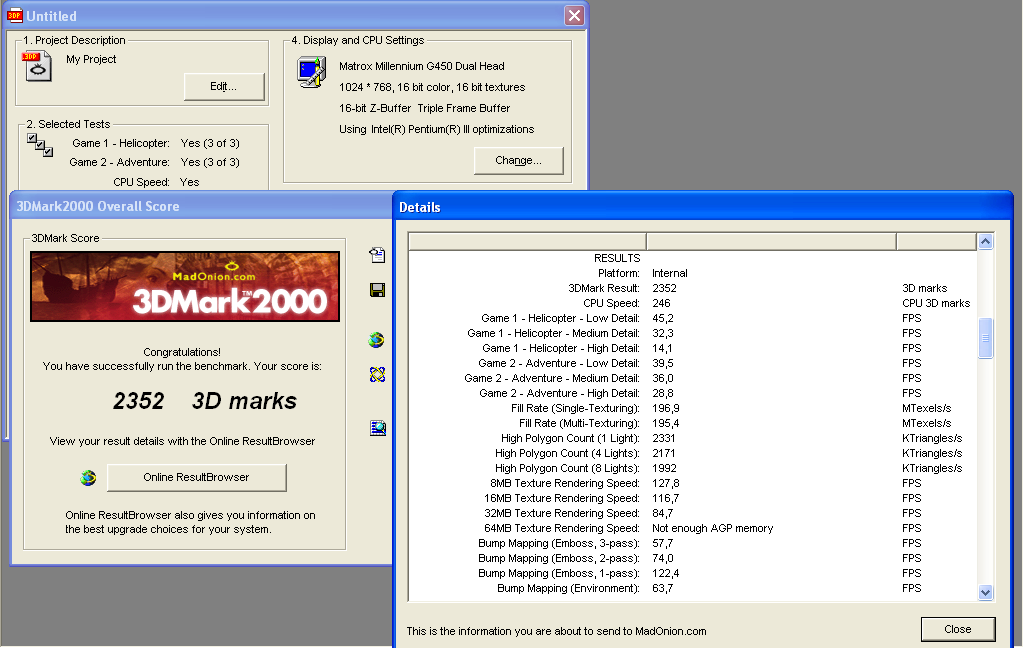This screenshot has height=648, width=1024.
Task: Click the floppy disk save icon
Action: pyautogui.click(x=377, y=290)
